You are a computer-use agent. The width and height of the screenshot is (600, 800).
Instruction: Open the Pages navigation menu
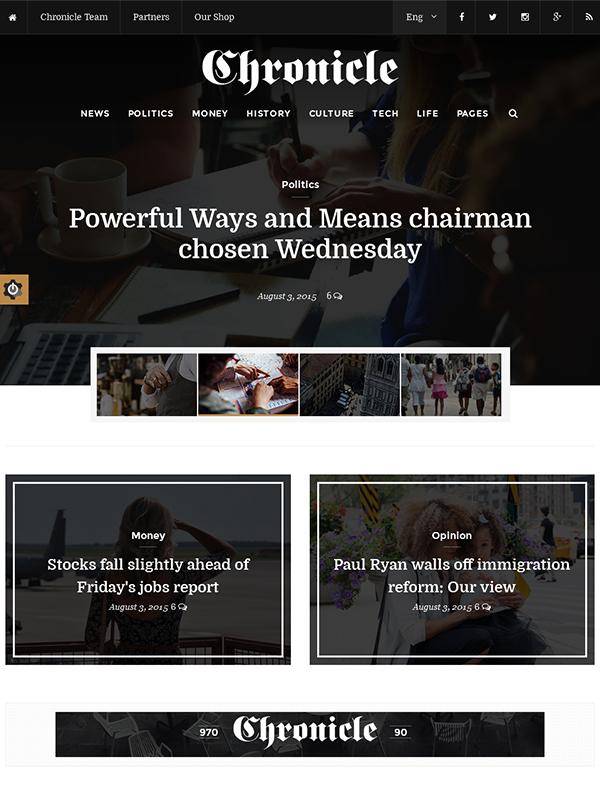(472, 113)
